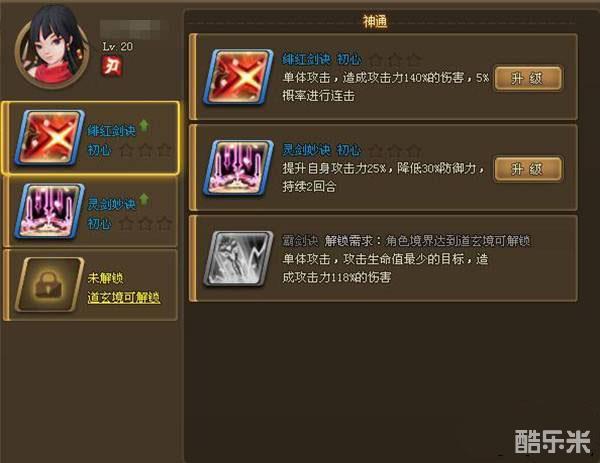Click the green upgrade arrow beside 灵剑妙诀

click(144, 199)
